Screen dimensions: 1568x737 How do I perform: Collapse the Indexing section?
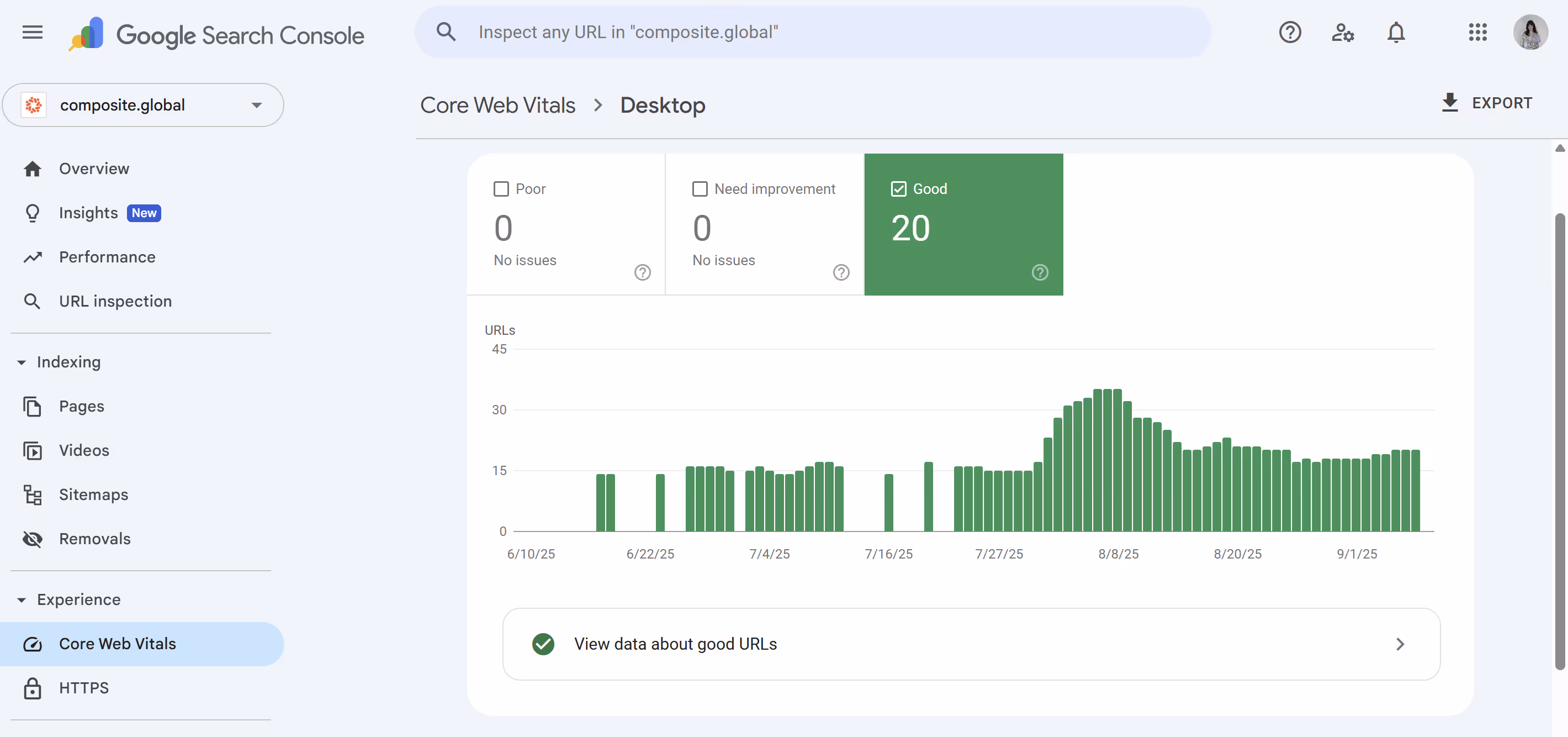(22, 362)
